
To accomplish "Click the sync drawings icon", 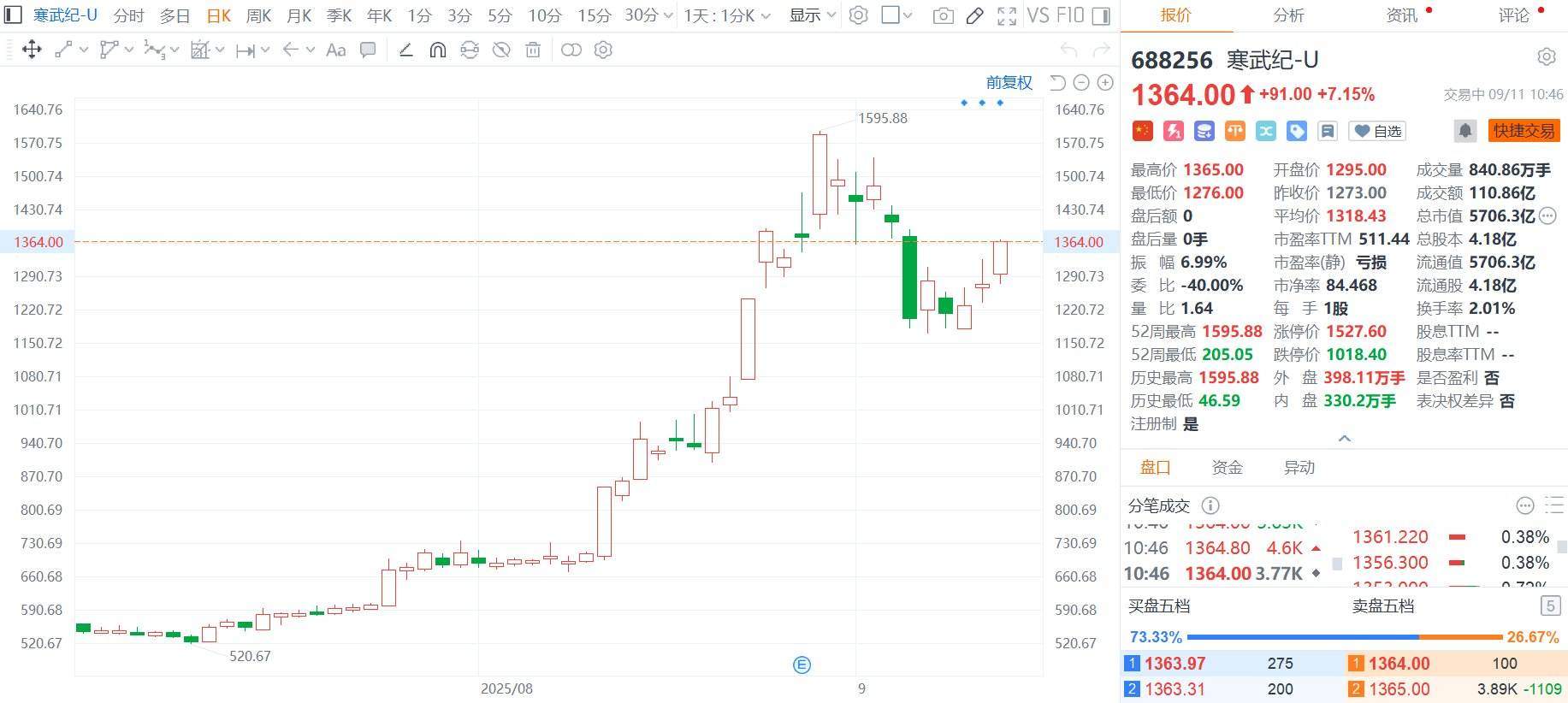I will 469,50.
